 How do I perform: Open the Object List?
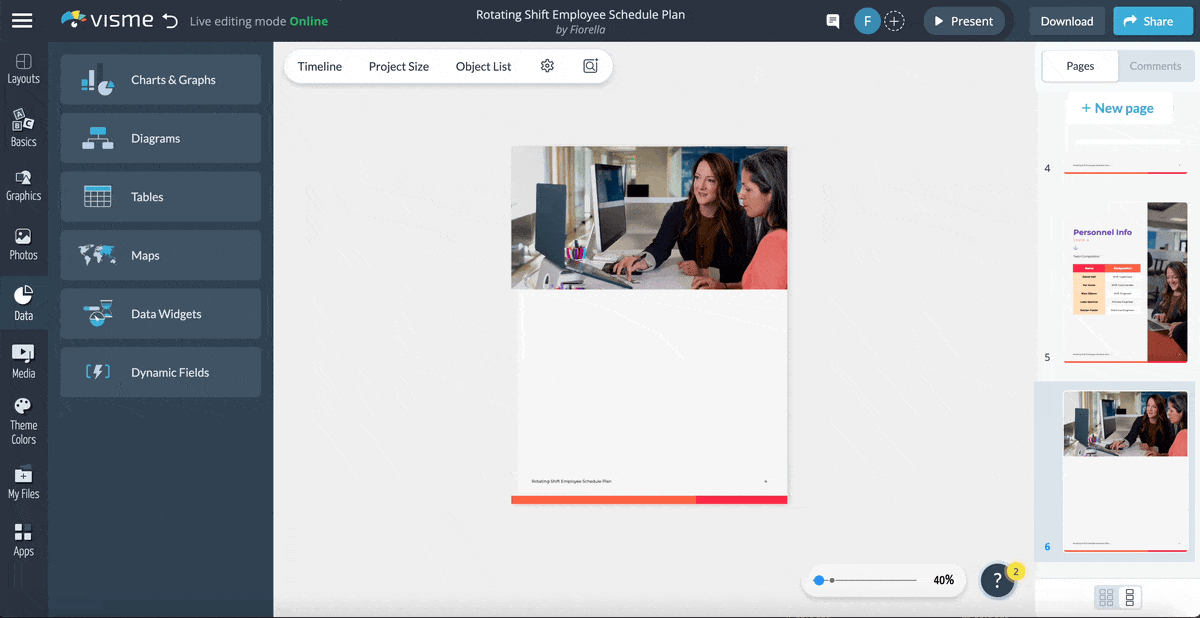tap(483, 66)
